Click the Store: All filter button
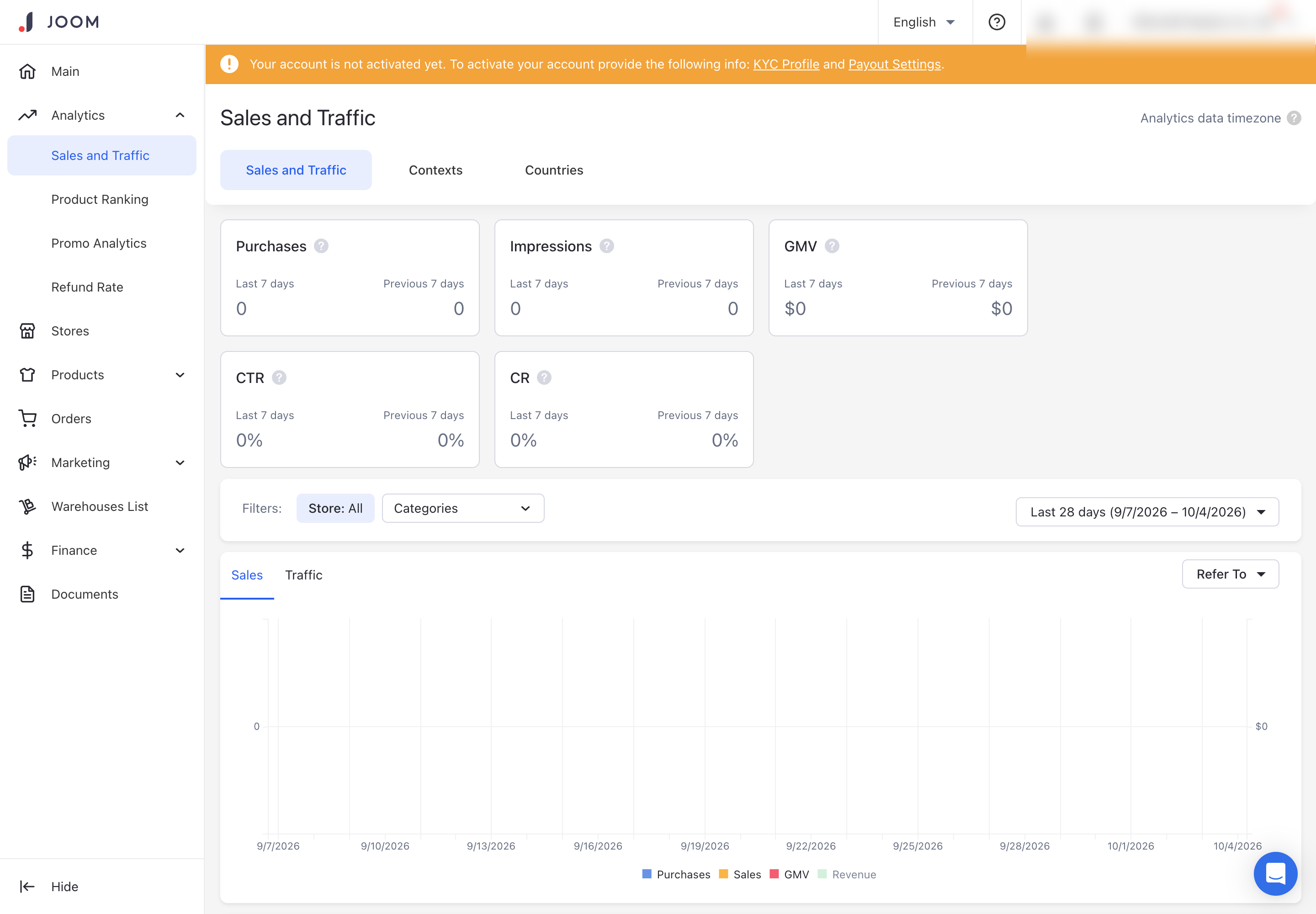Viewport: 1316px width, 914px height. coord(335,509)
